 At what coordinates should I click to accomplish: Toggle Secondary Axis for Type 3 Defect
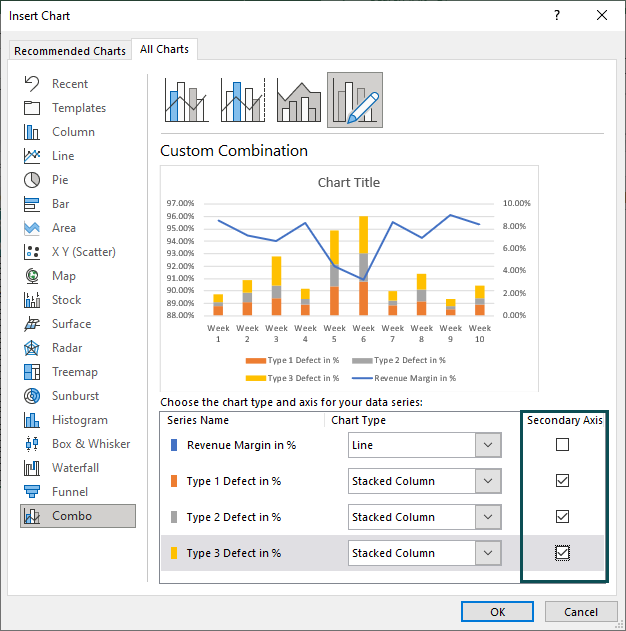[x=562, y=553]
